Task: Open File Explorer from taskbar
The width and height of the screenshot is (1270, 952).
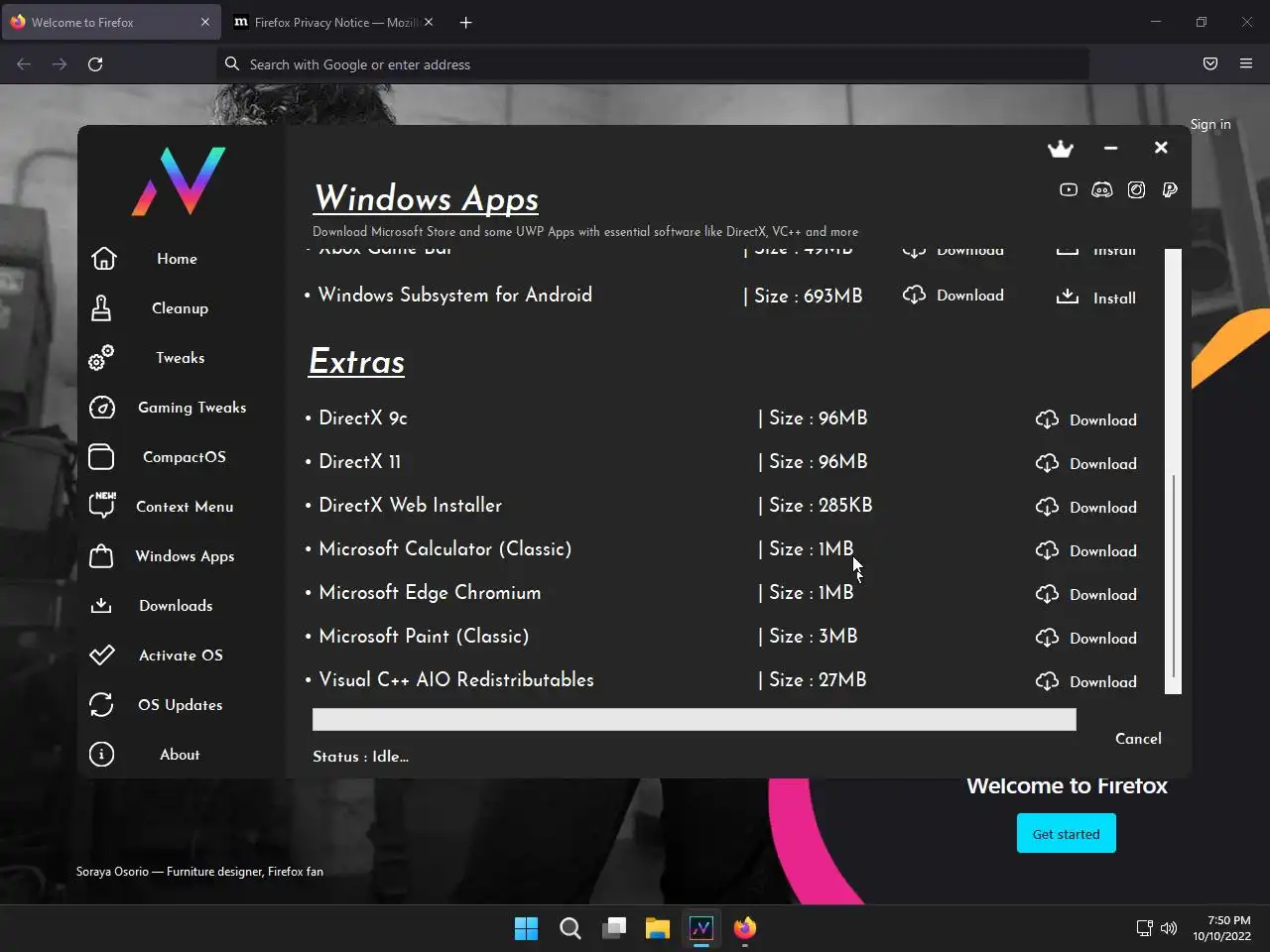Action: pos(658,928)
